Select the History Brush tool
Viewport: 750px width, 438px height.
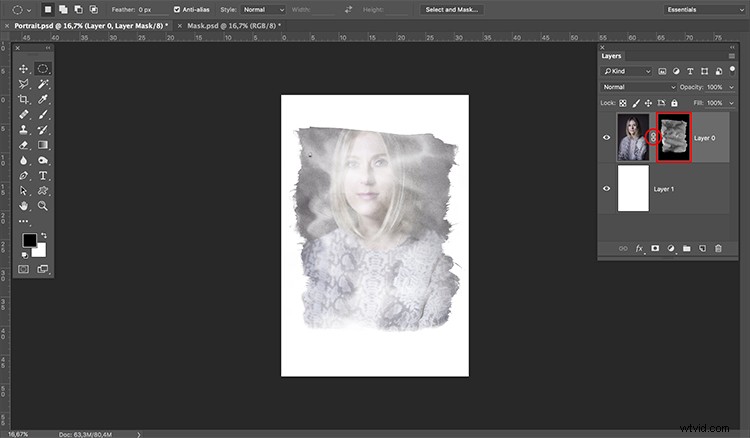(43, 130)
